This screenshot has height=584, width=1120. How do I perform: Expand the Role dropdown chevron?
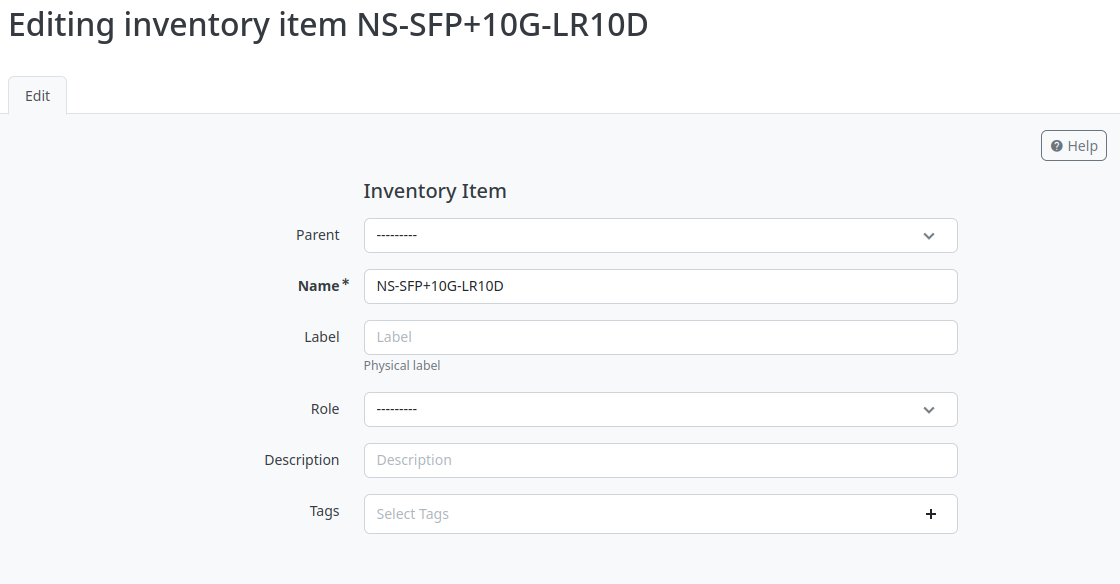pos(928,410)
